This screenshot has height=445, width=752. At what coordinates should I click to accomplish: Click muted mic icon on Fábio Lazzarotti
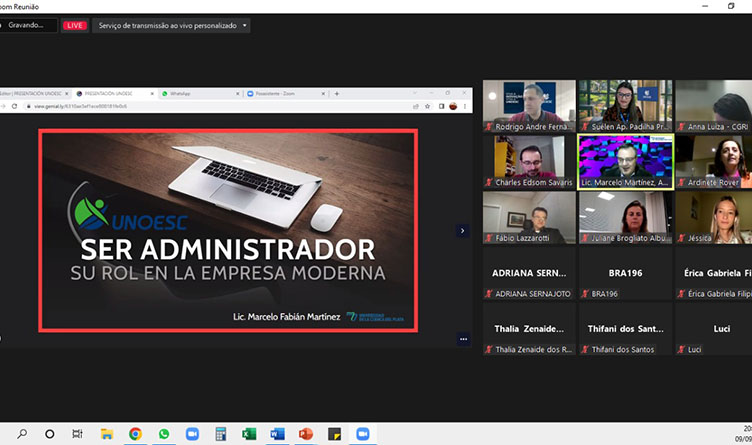point(489,239)
